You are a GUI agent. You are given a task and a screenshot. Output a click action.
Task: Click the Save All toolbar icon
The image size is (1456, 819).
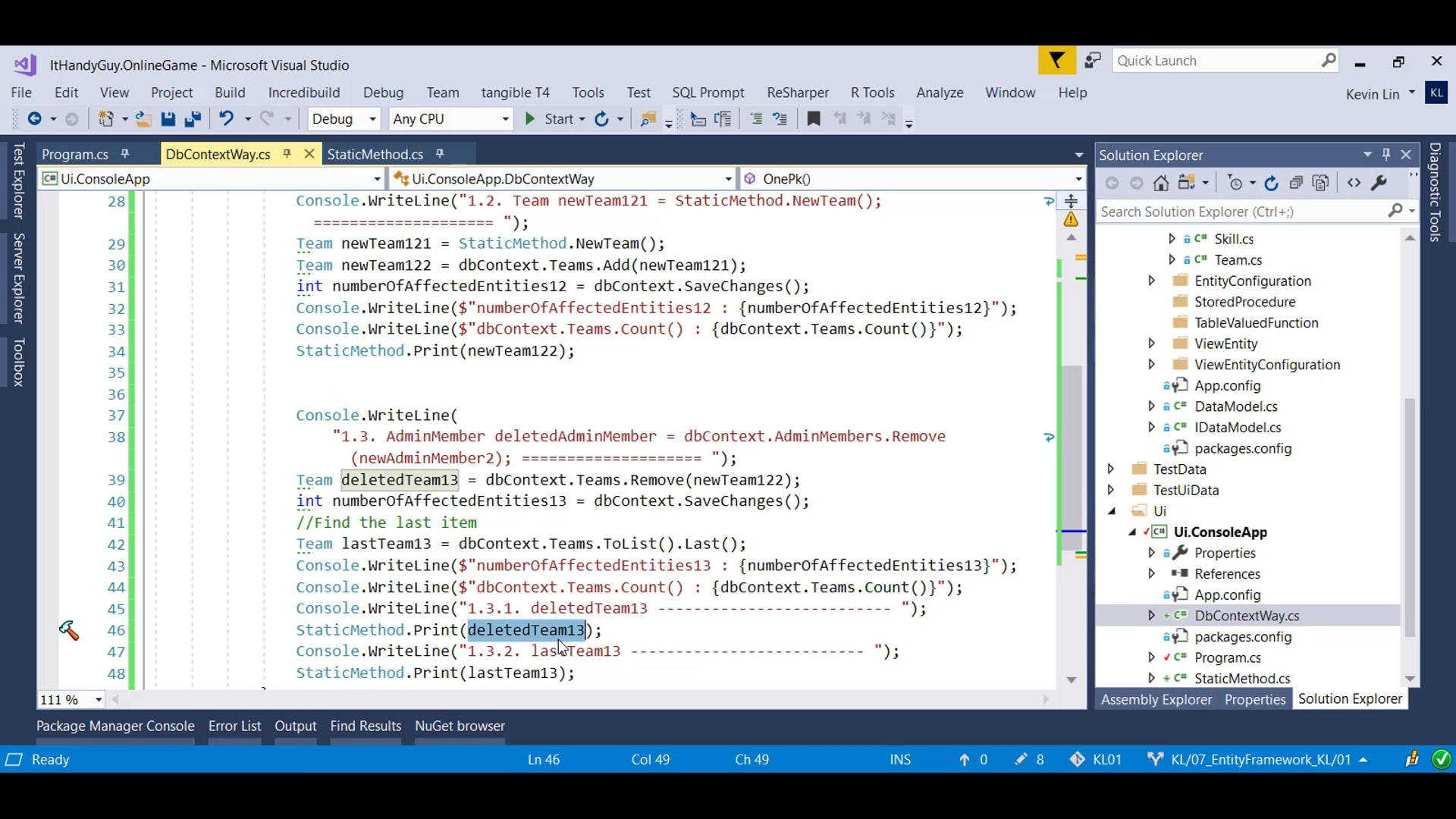193,119
